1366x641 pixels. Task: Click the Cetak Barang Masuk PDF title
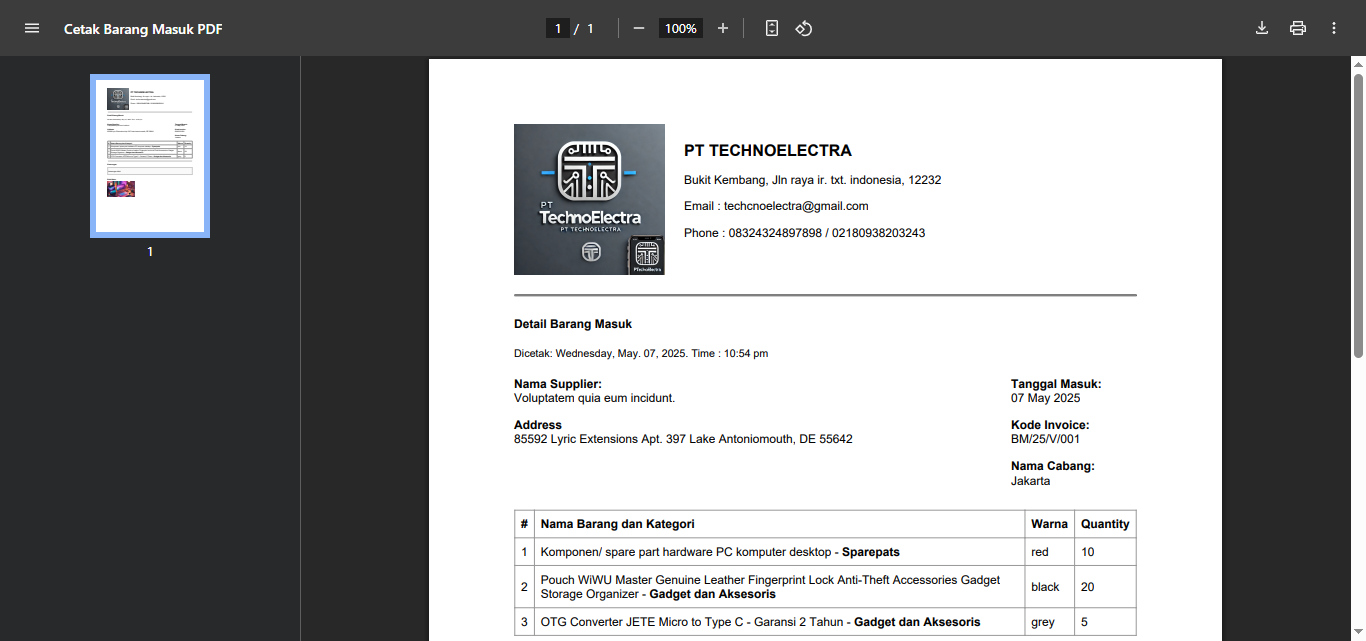[143, 29]
